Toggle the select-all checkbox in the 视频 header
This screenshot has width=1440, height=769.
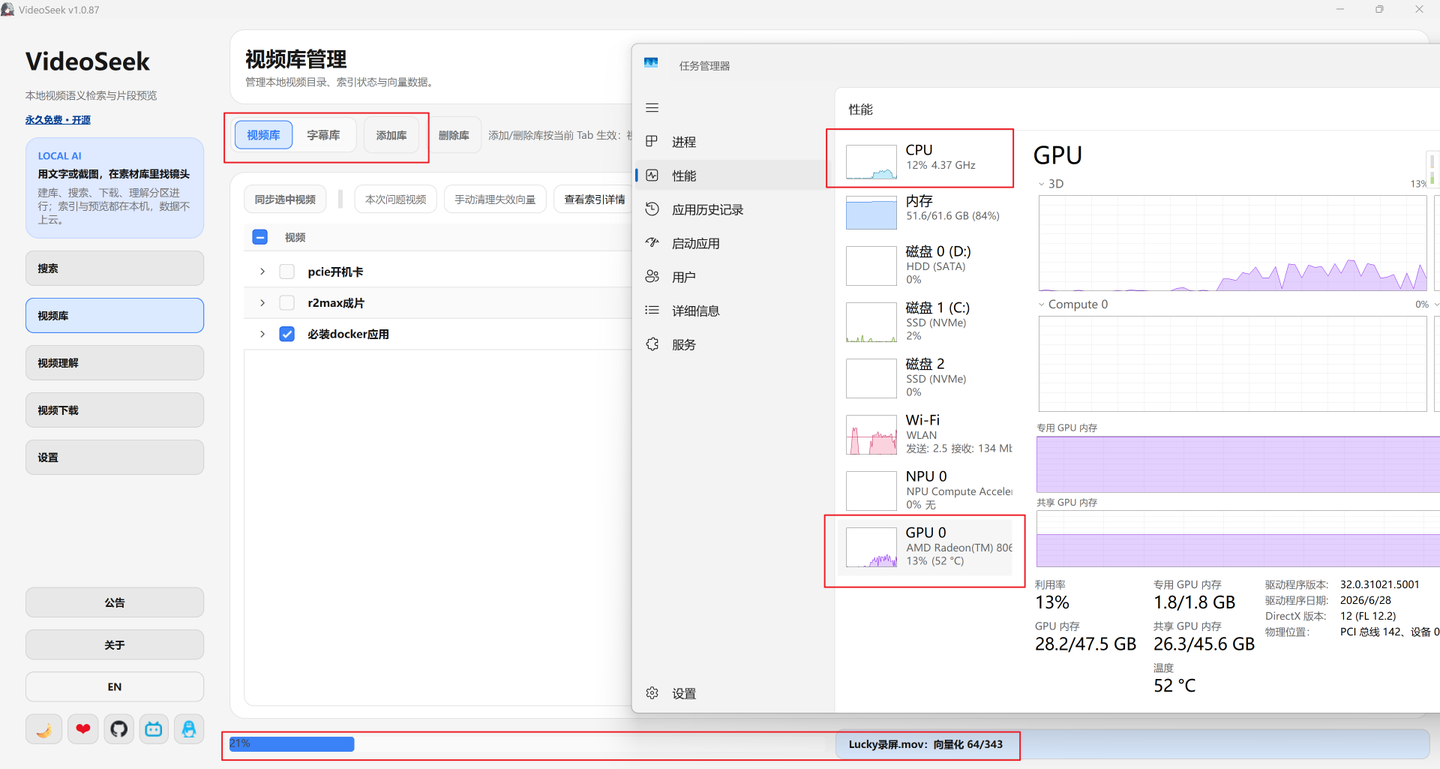[x=260, y=237]
